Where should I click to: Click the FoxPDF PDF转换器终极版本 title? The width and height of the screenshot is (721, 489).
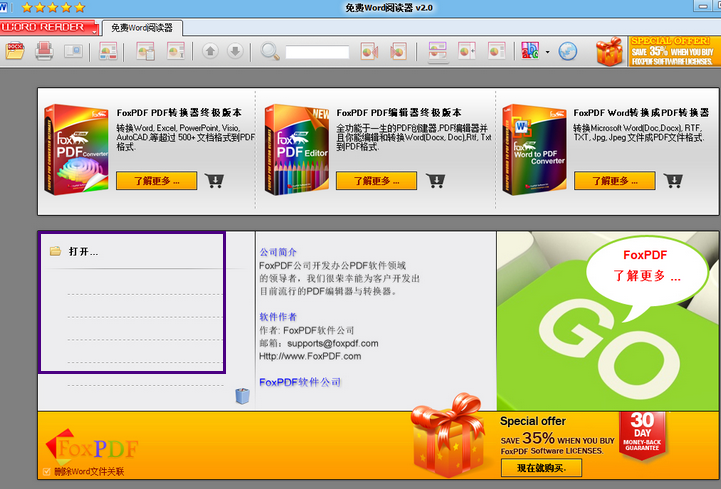(x=179, y=113)
